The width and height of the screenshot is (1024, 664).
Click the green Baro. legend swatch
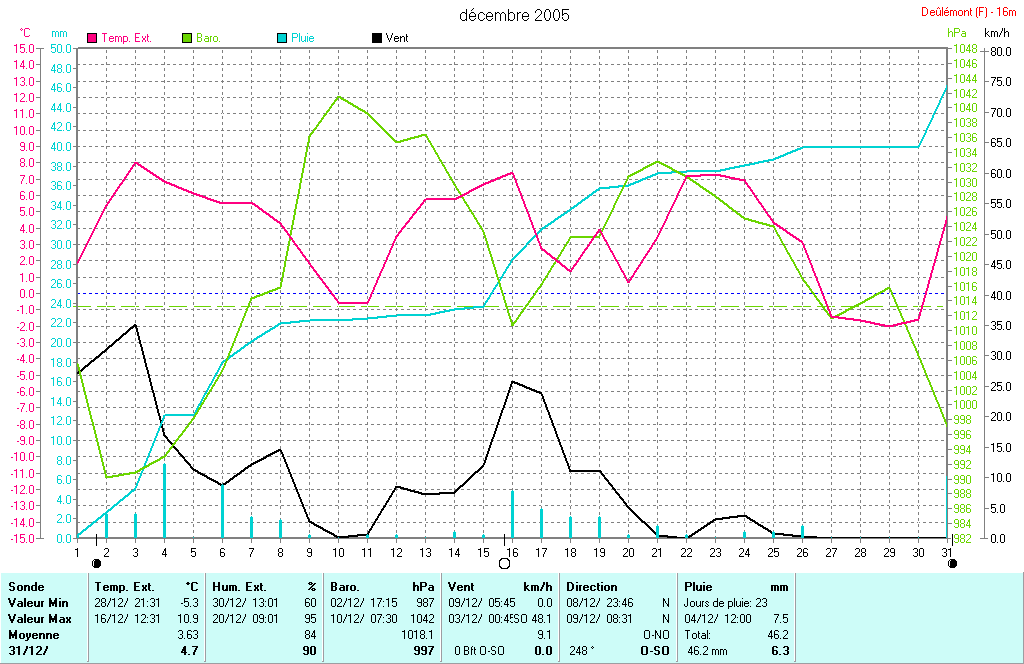click(187, 38)
